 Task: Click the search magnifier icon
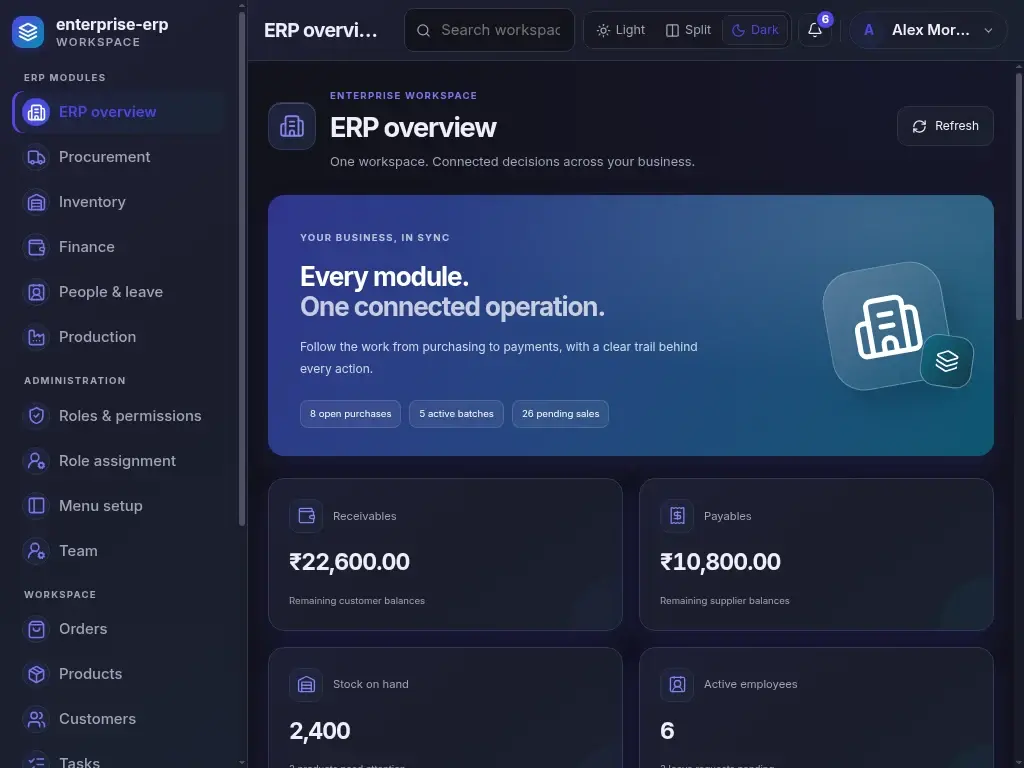(x=423, y=31)
